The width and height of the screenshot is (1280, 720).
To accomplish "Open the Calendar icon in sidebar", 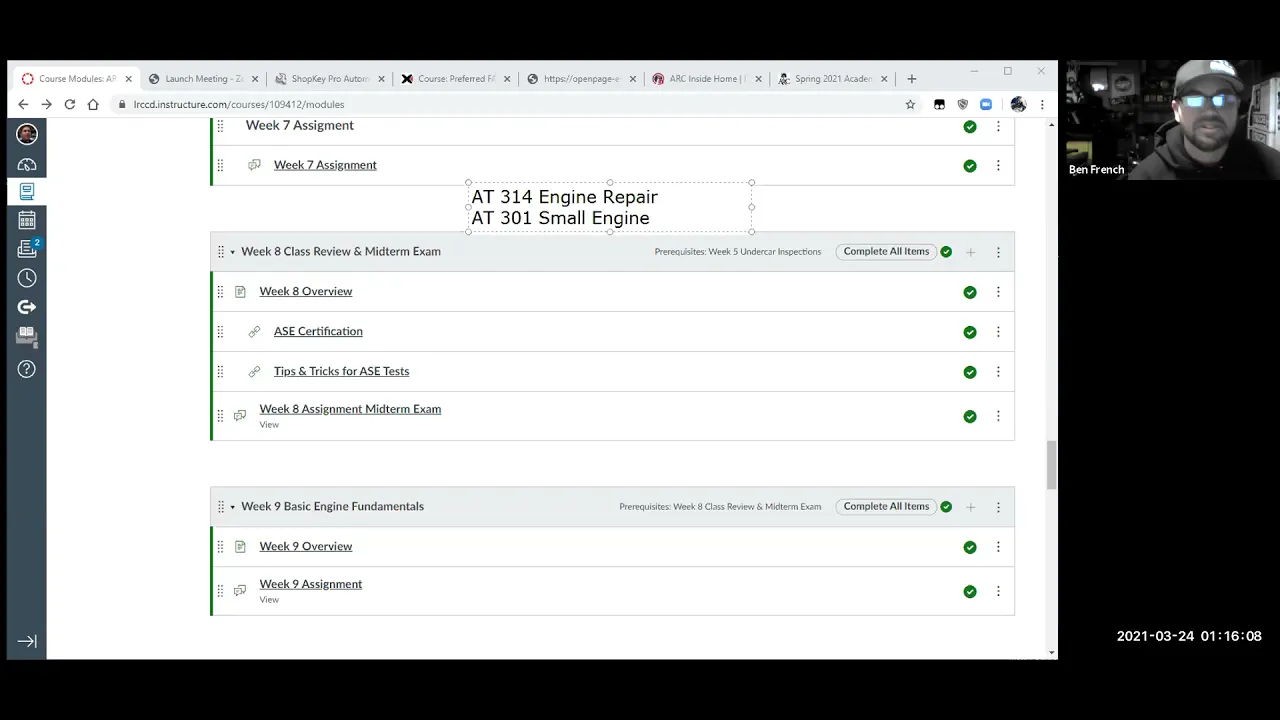I will 27,220.
